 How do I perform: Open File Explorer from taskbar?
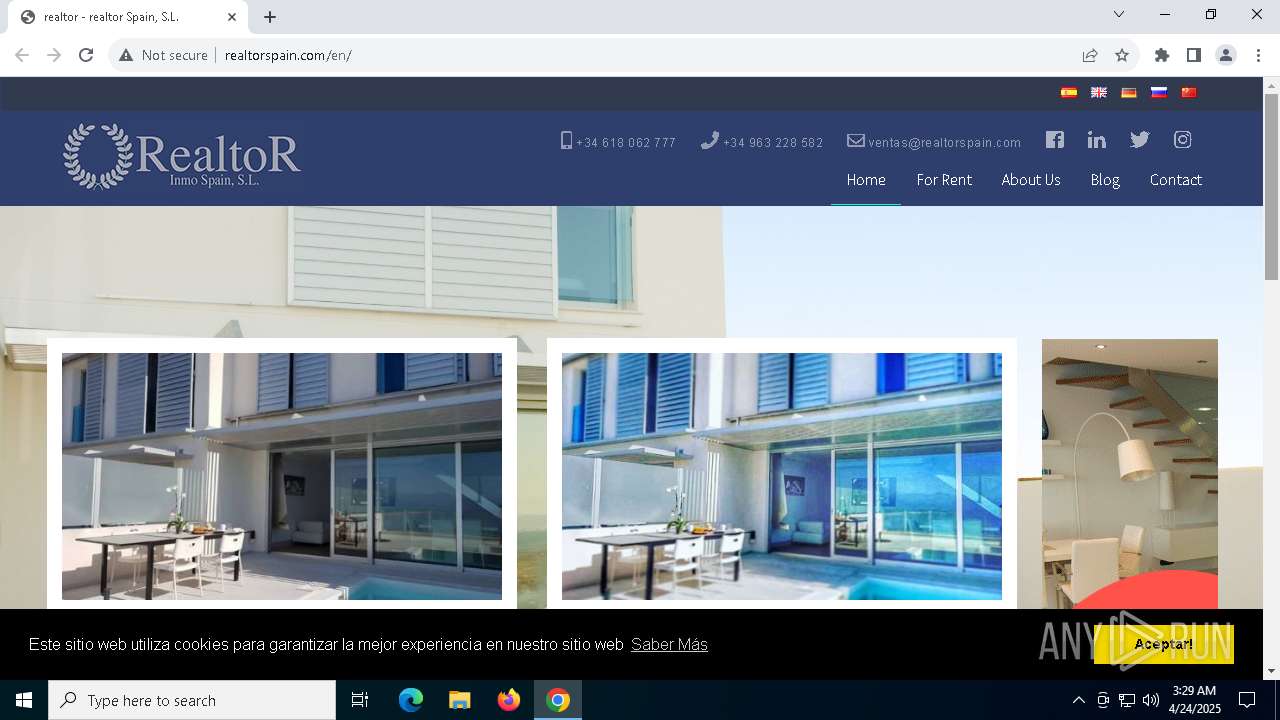pos(460,700)
